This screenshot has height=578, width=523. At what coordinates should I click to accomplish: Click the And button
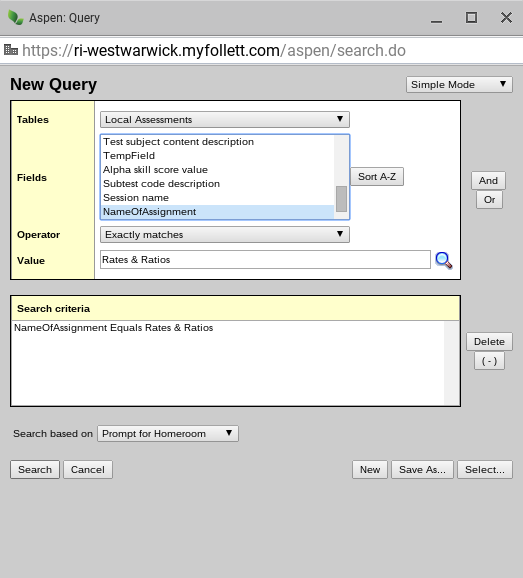488,181
